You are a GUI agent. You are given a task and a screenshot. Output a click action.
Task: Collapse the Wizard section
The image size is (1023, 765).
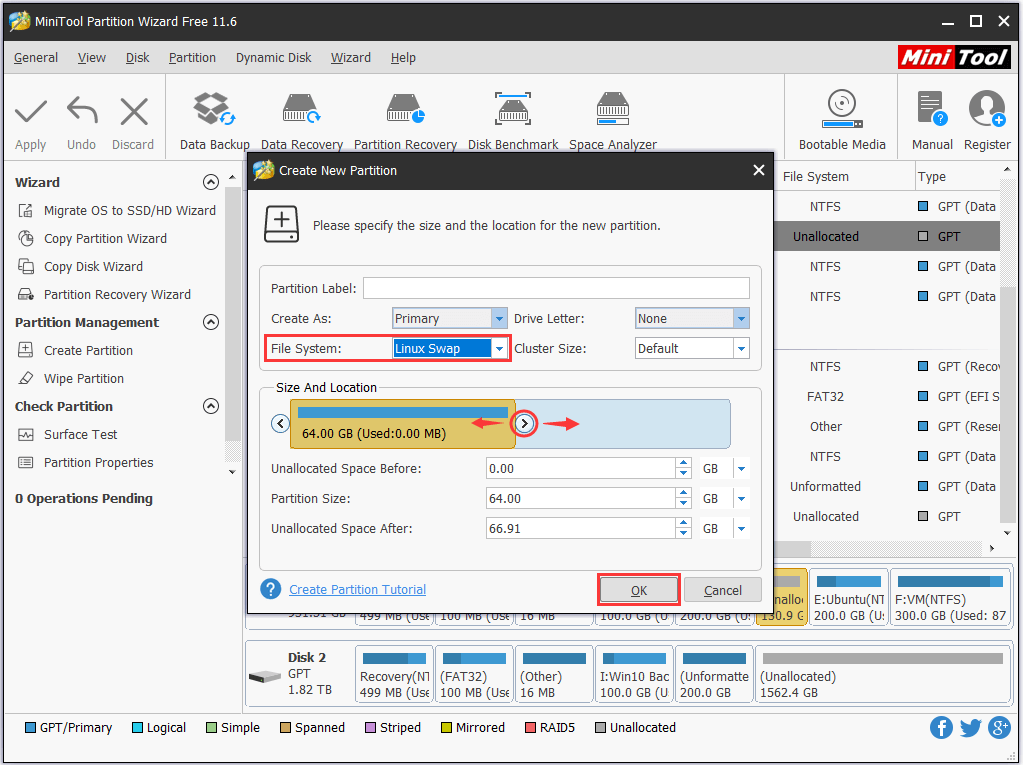coord(210,182)
